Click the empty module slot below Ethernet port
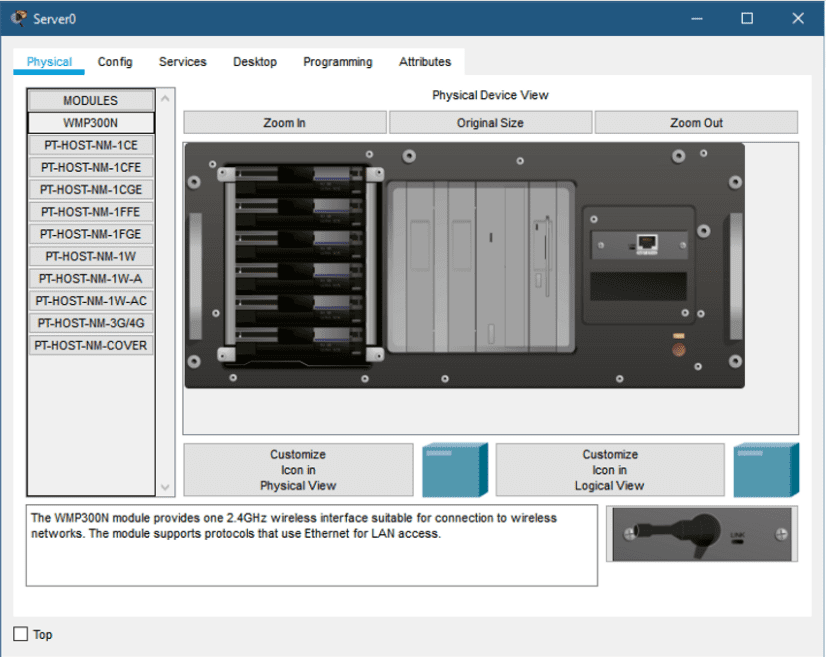Viewport: 826px width, 657px height. [639, 288]
